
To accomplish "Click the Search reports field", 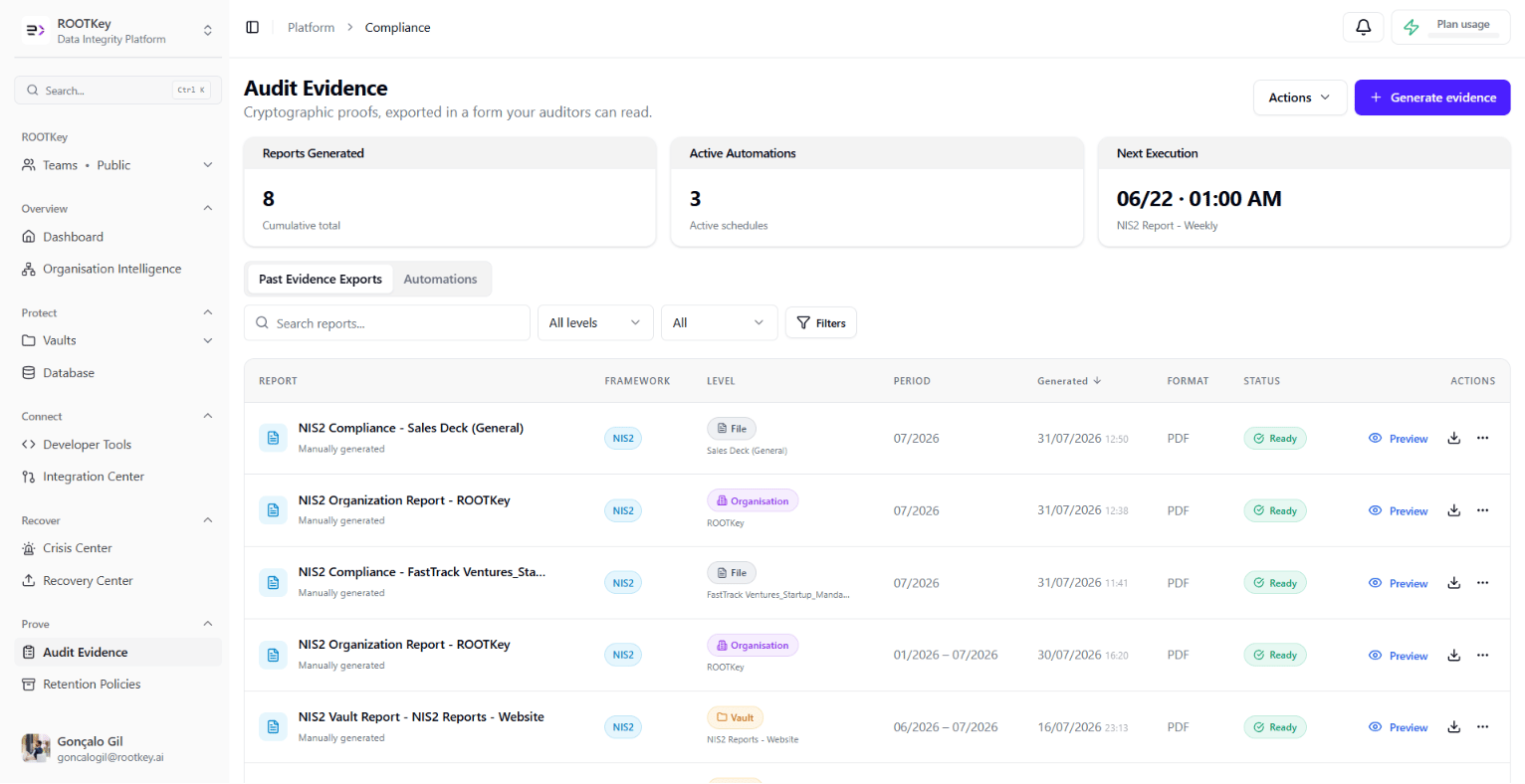I will [387, 323].
